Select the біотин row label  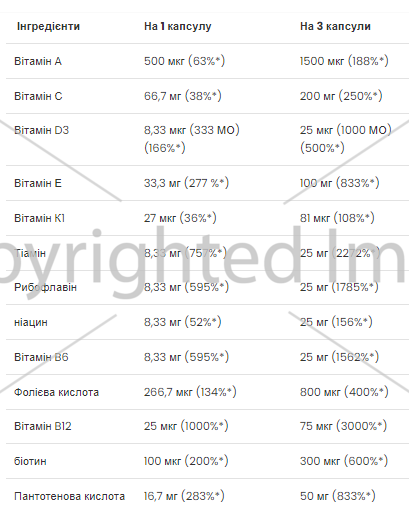pyautogui.click(x=30, y=461)
